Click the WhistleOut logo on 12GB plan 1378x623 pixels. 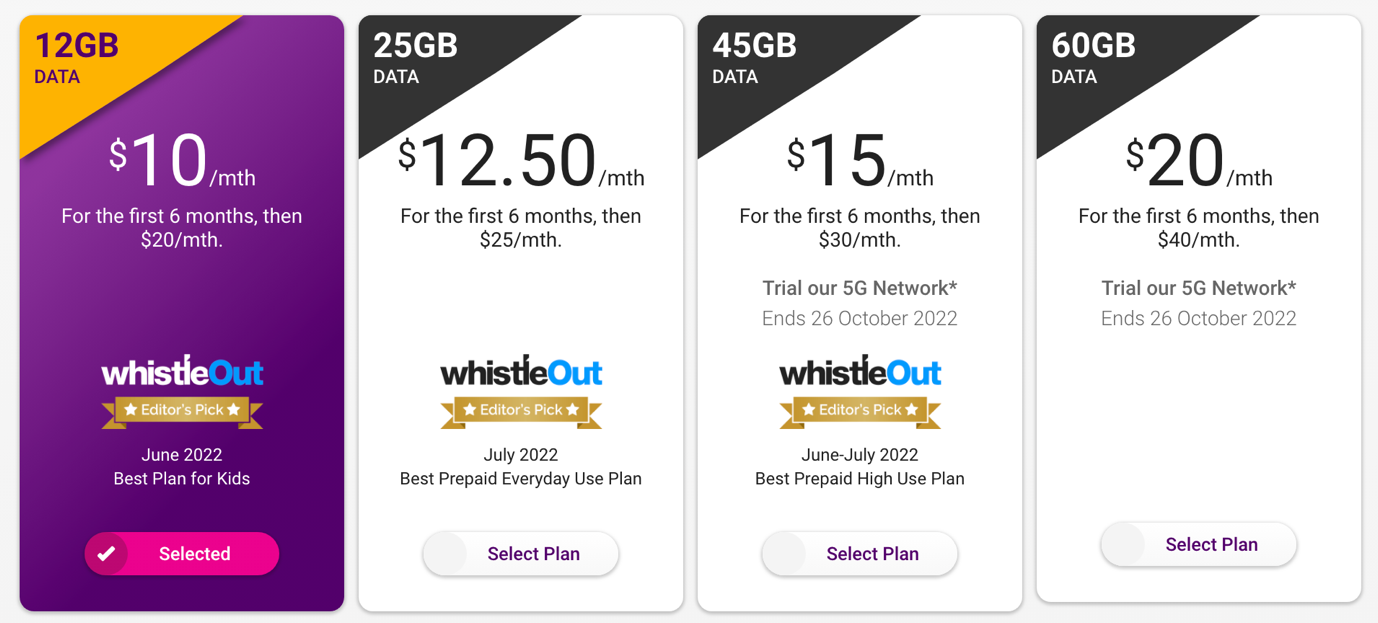(182, 373)
